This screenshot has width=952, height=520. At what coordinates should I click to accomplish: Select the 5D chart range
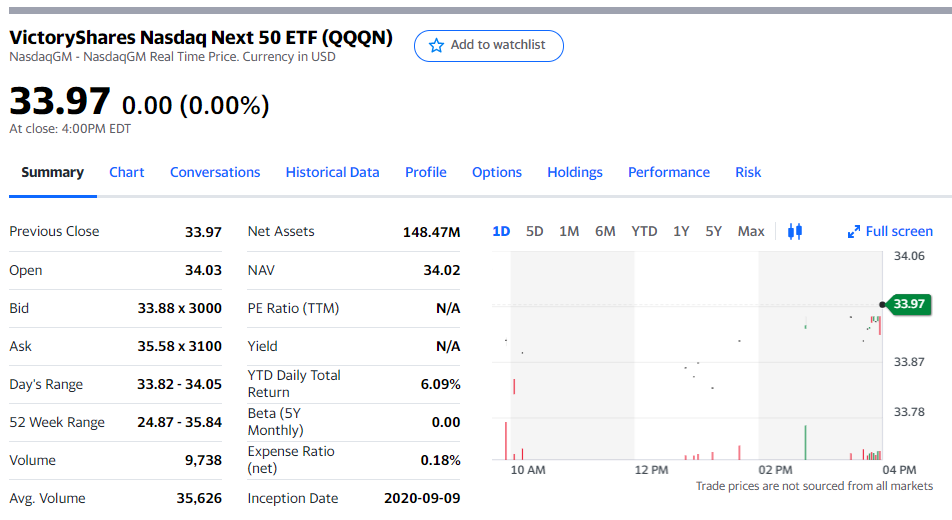[x=534, y=231]
